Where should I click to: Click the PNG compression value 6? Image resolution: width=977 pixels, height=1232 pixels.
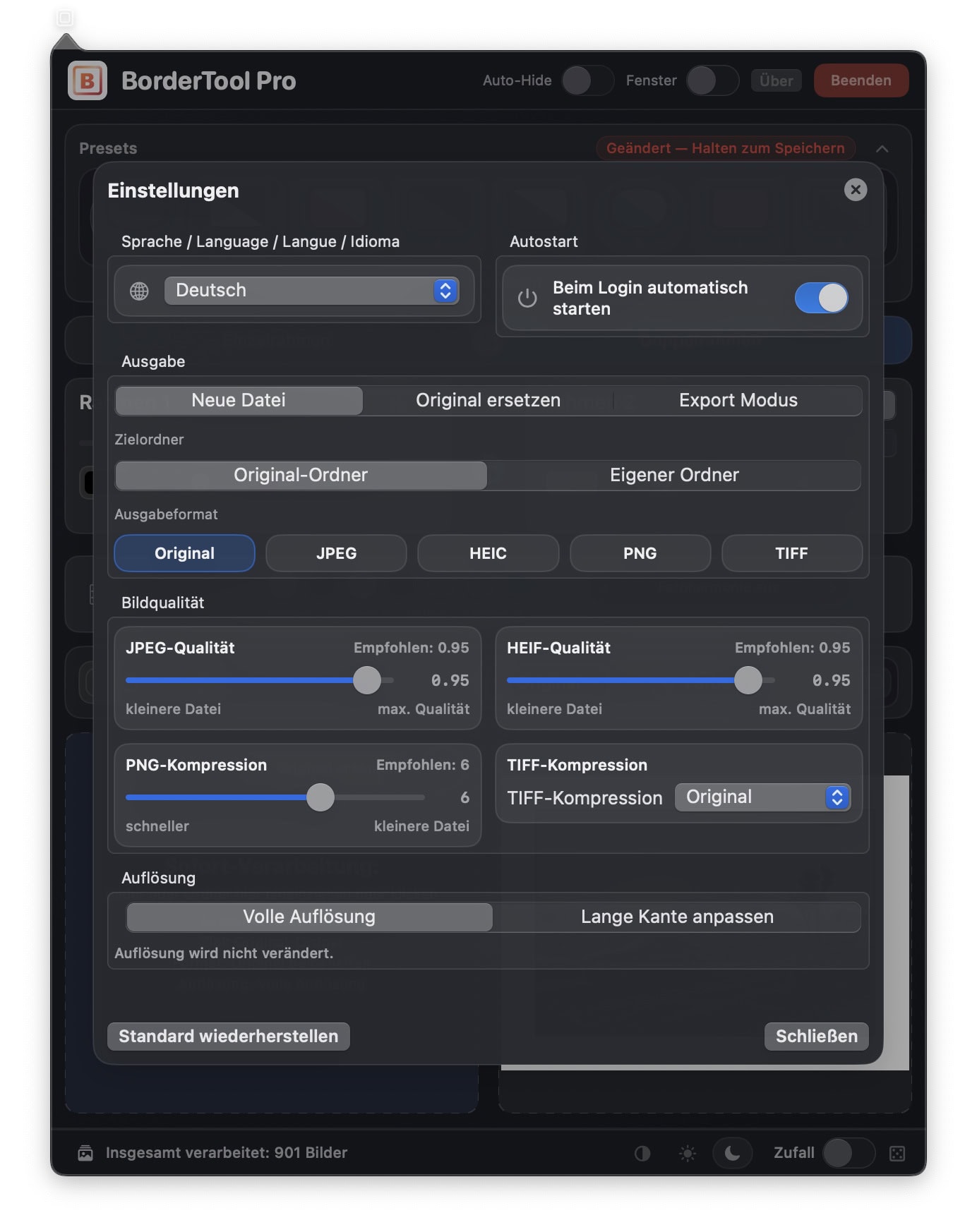464,797
